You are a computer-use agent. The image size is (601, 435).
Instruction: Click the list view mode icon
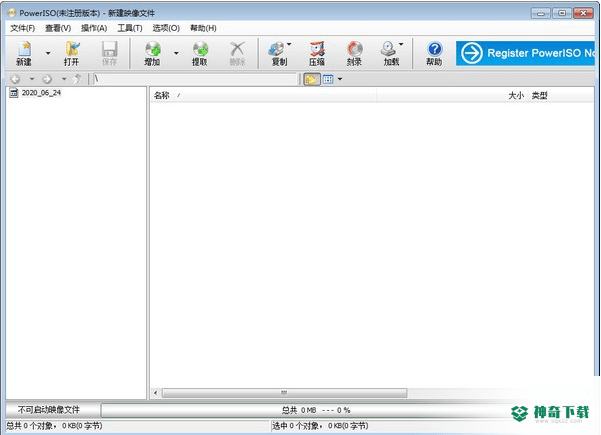coord(328,79)
